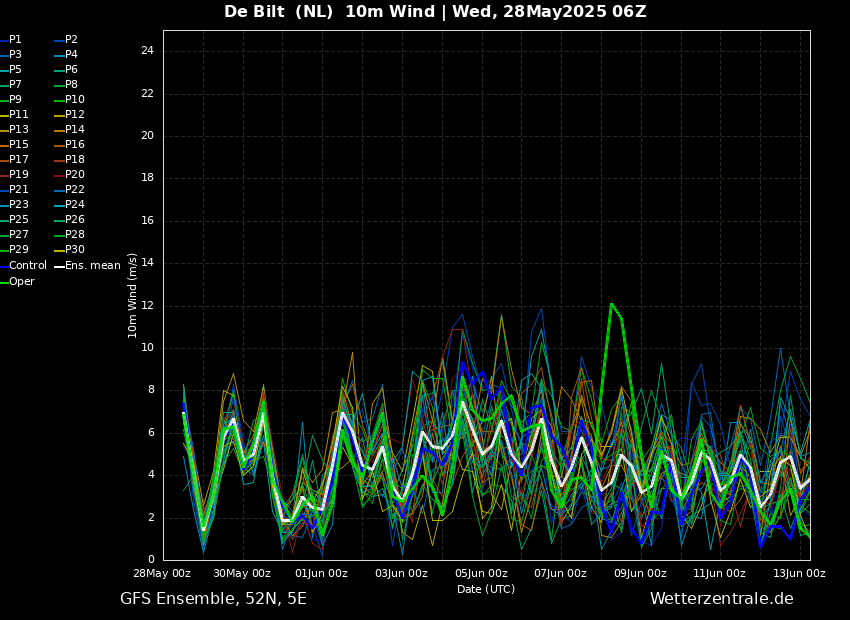Click the Wetterzentrale.de text
The height and width of the screenshot is (620, 850).
(721, 599)
